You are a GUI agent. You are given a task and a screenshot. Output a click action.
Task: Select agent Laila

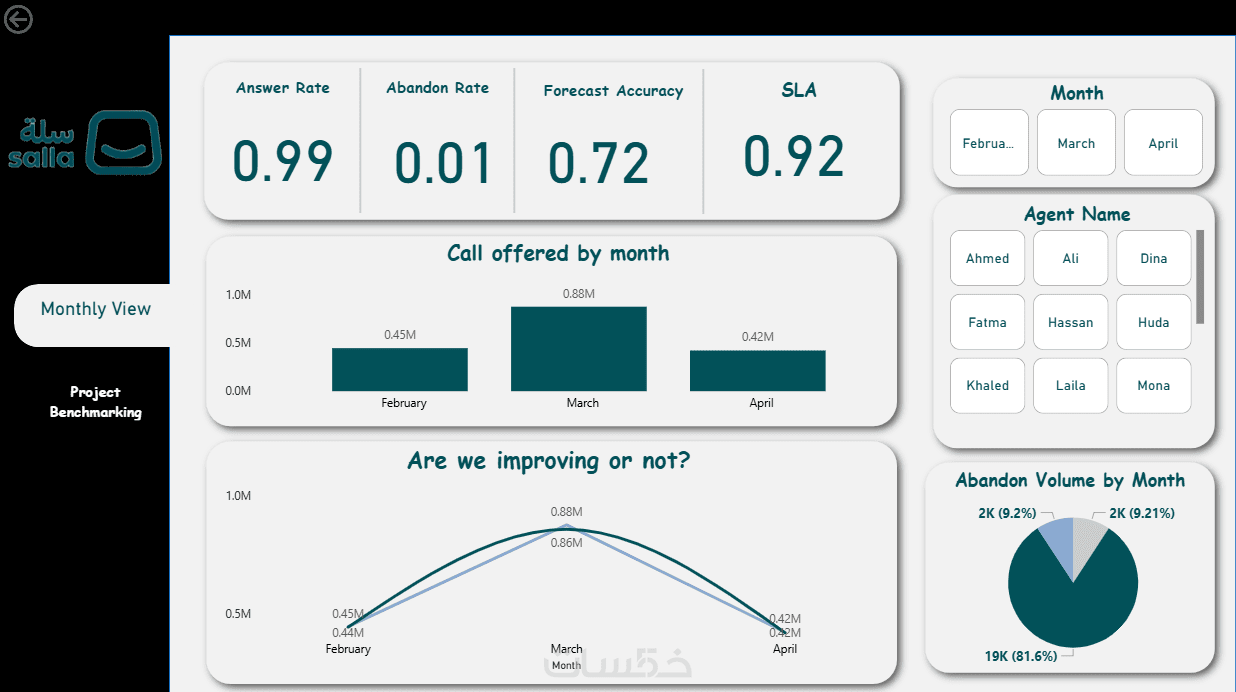pos(1071,385)
